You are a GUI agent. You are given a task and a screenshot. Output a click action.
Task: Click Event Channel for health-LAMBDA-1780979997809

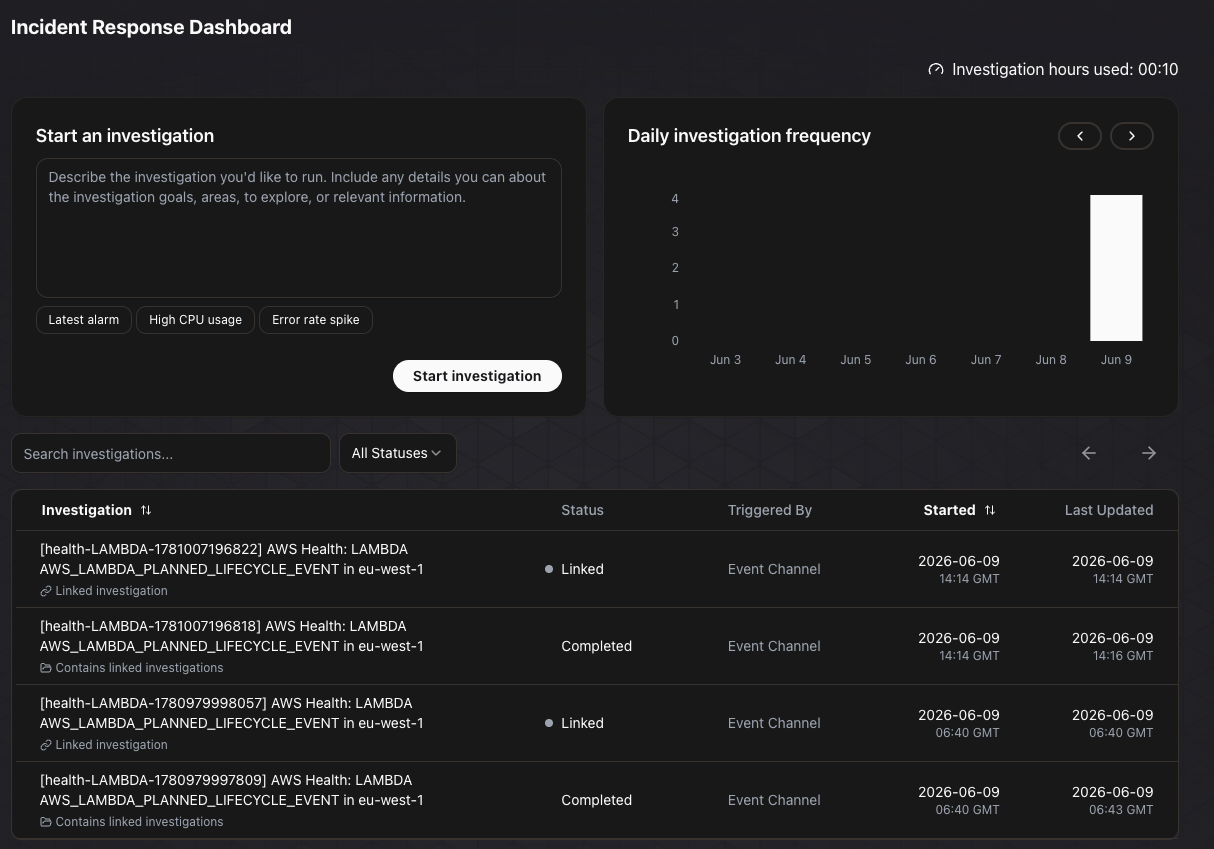(x=774, y=800)
